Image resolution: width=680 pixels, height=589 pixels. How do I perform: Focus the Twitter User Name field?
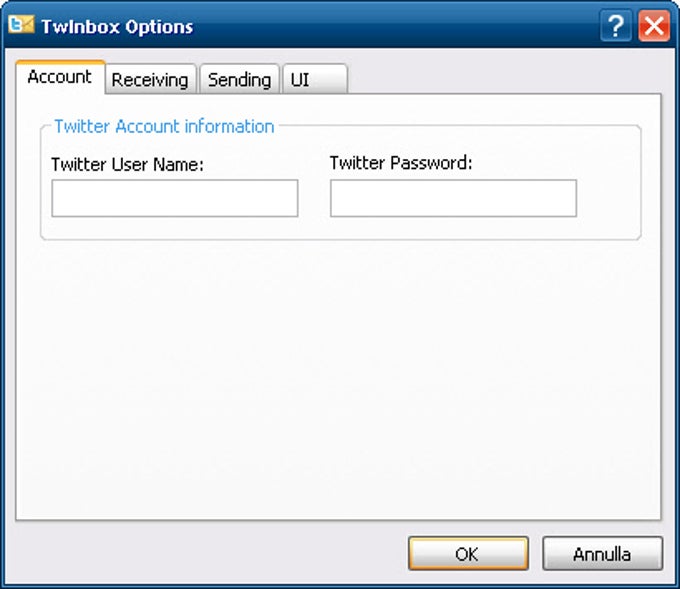(175, 198)
